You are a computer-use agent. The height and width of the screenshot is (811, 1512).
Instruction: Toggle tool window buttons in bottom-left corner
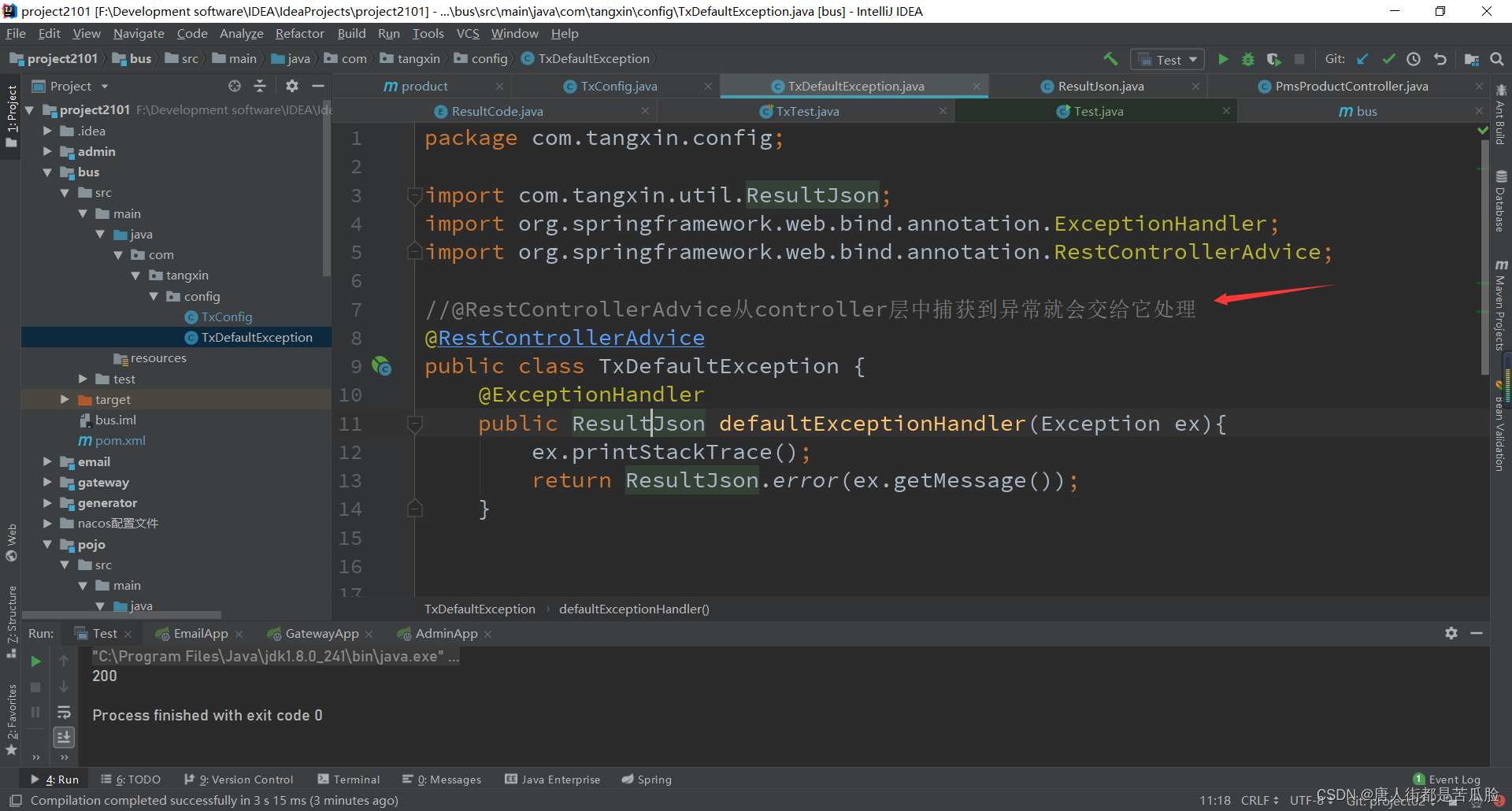[15, 801]
